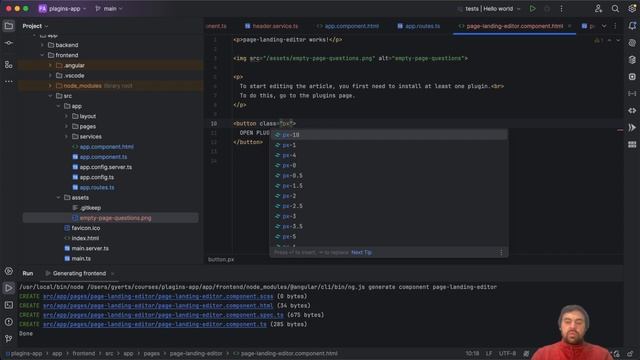Open Terminal tool window icon
640x360 pixels.
pyautogui.click(x=9, y=305)
